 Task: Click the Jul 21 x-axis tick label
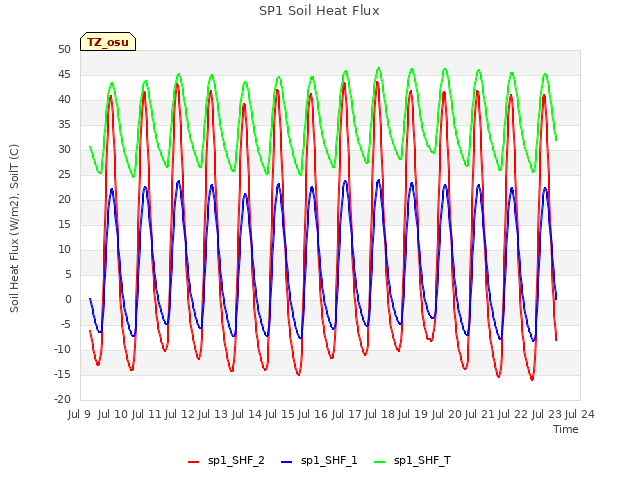[480, 414]
